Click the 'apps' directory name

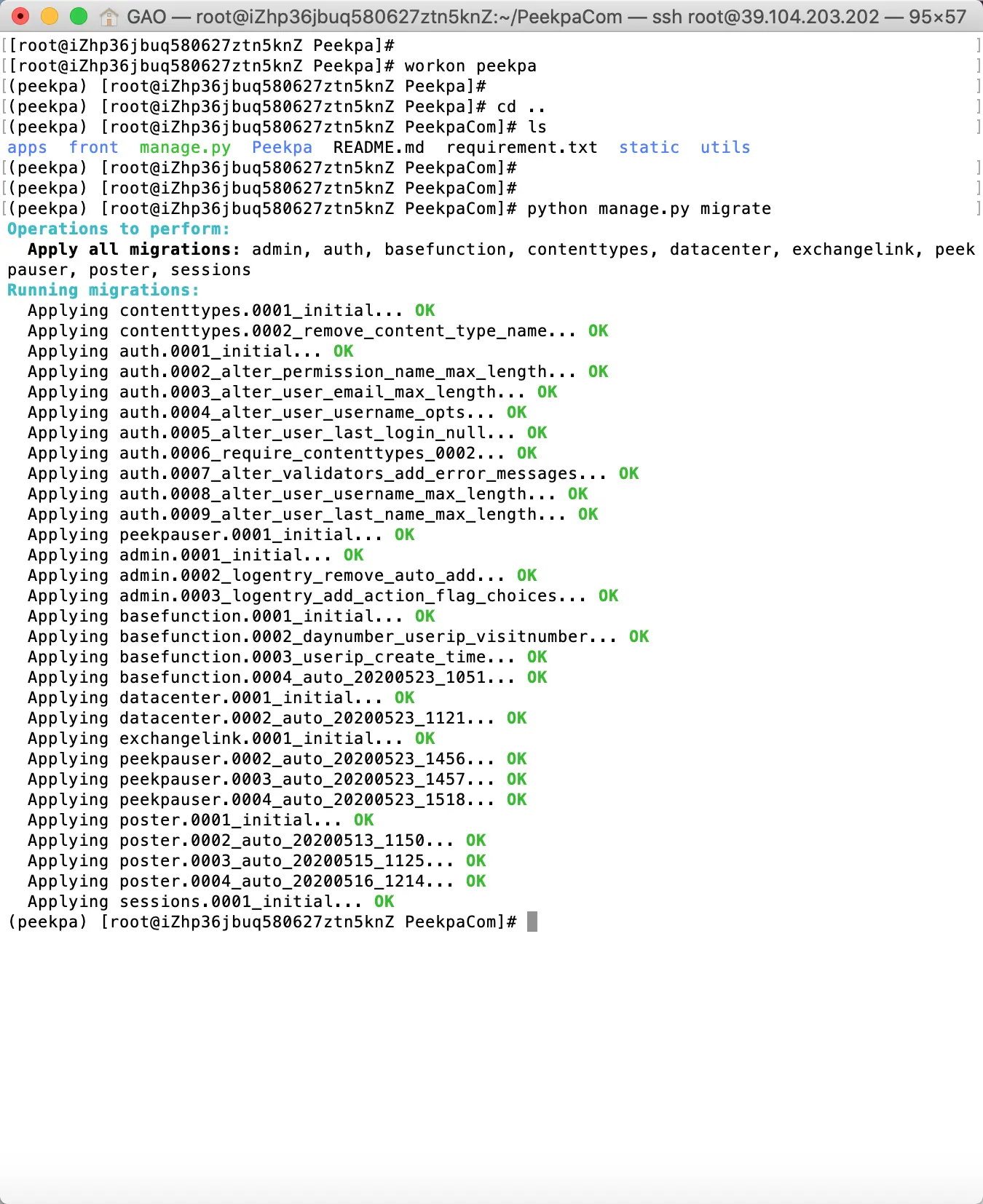coord(27,148)
